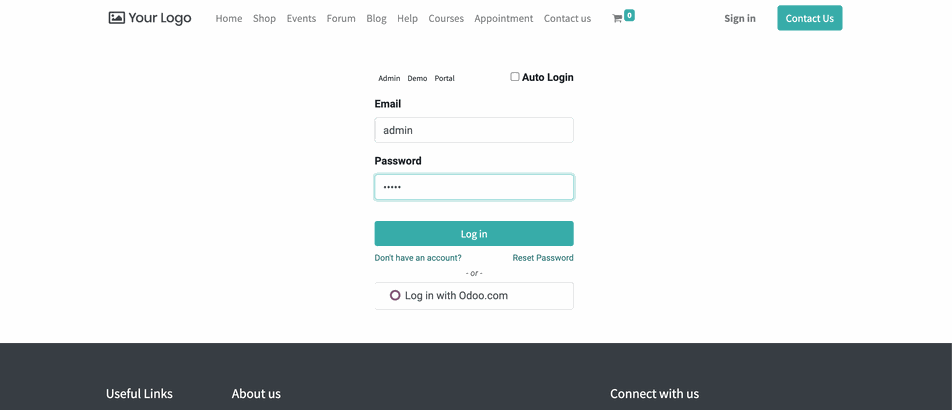
Task: Follow the Reset Password link
Action: (543, 258)
